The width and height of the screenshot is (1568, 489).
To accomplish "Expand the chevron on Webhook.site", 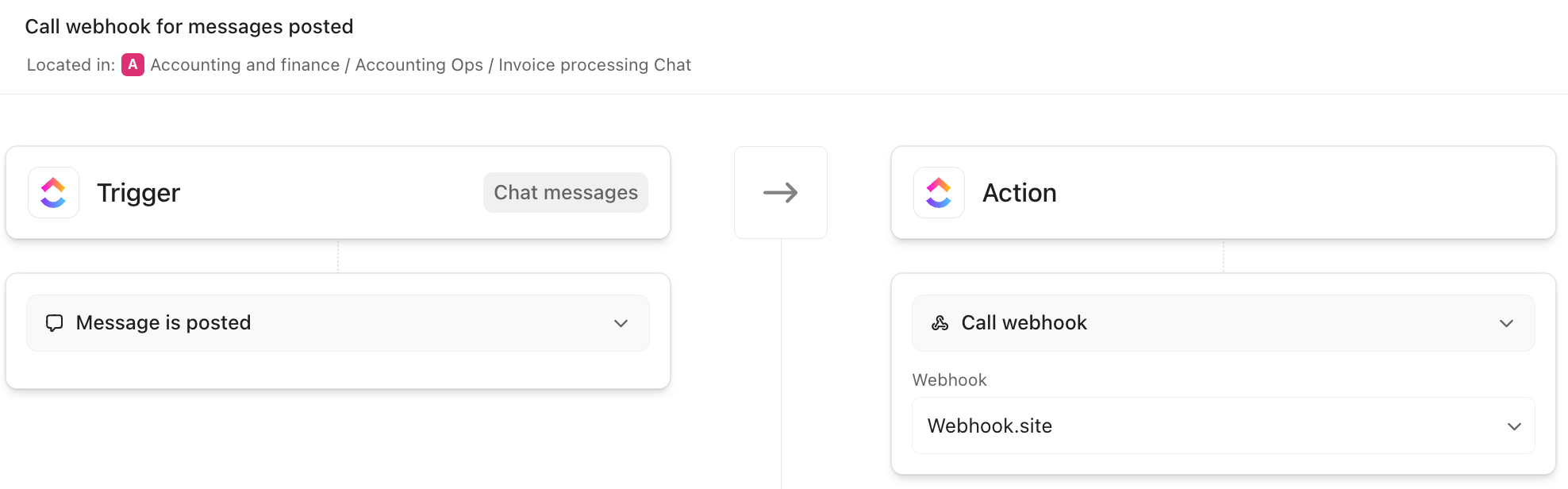I will point(1514,426).
